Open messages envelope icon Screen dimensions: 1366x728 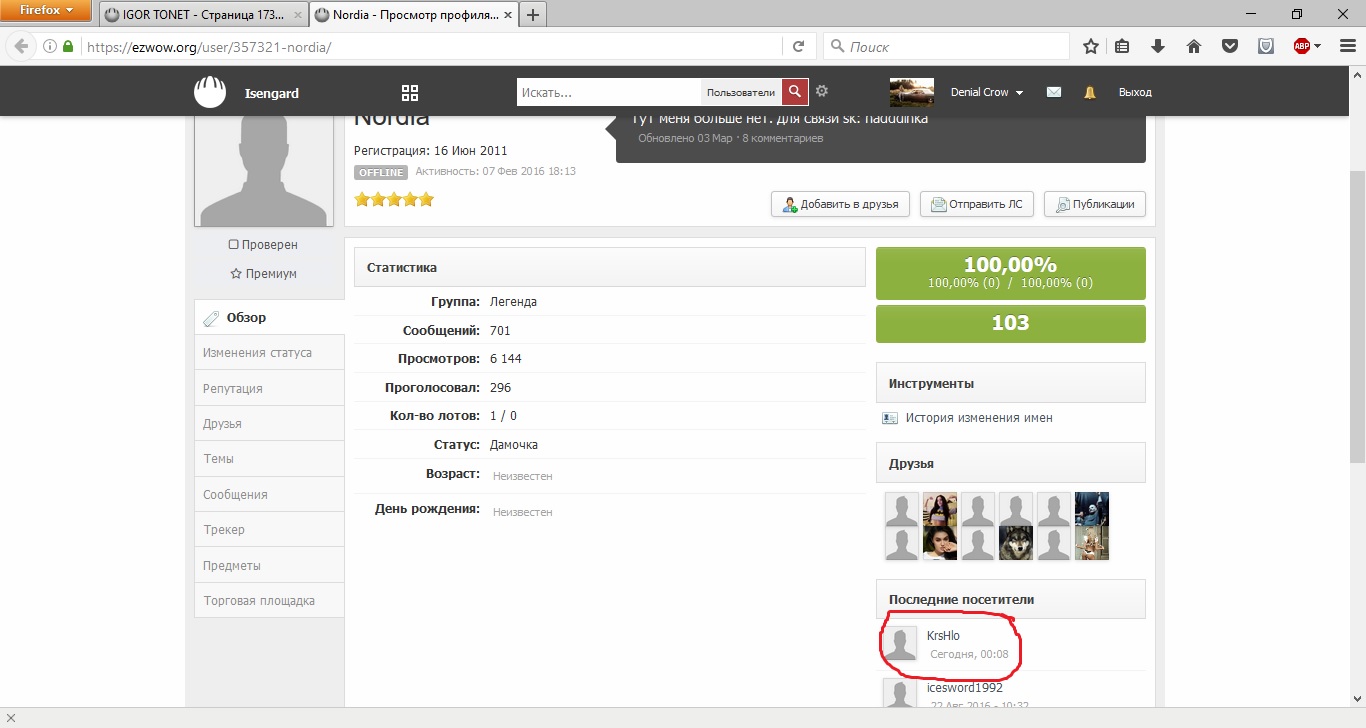coord(1054,92)
